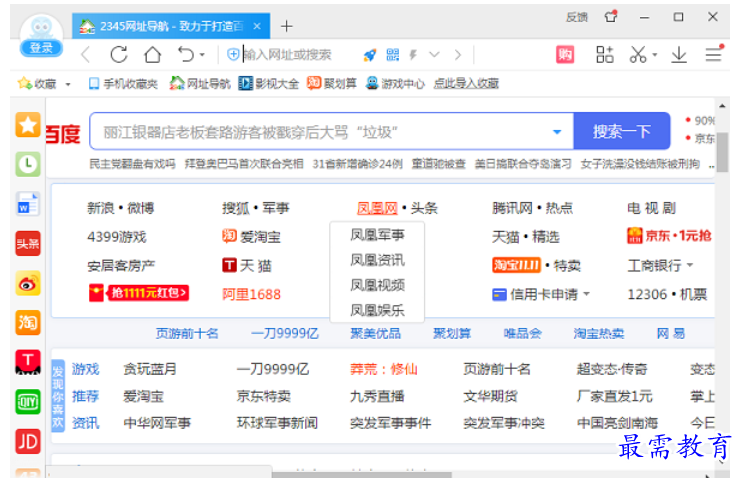Open the sidebar Weibo icon
The image size is (740, 478).
pos(28,283)
